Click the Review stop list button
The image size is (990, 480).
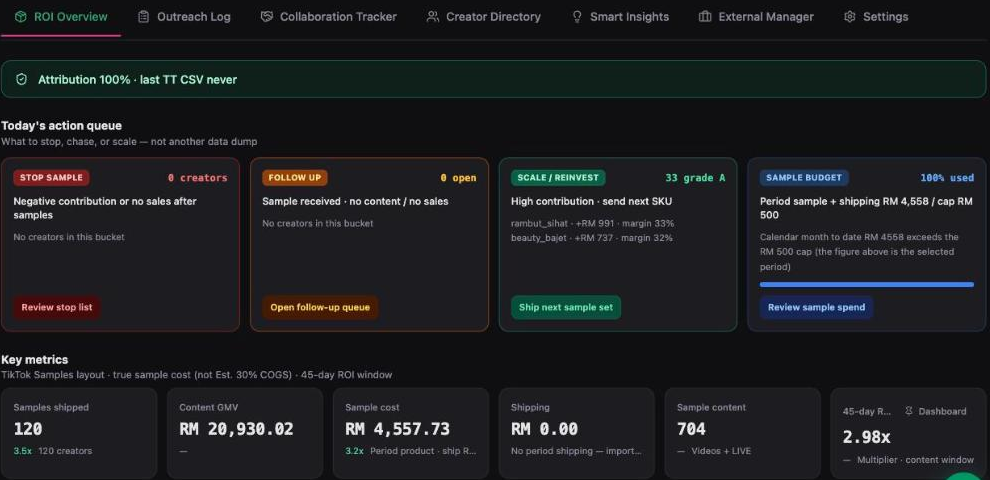click(57, 308)
